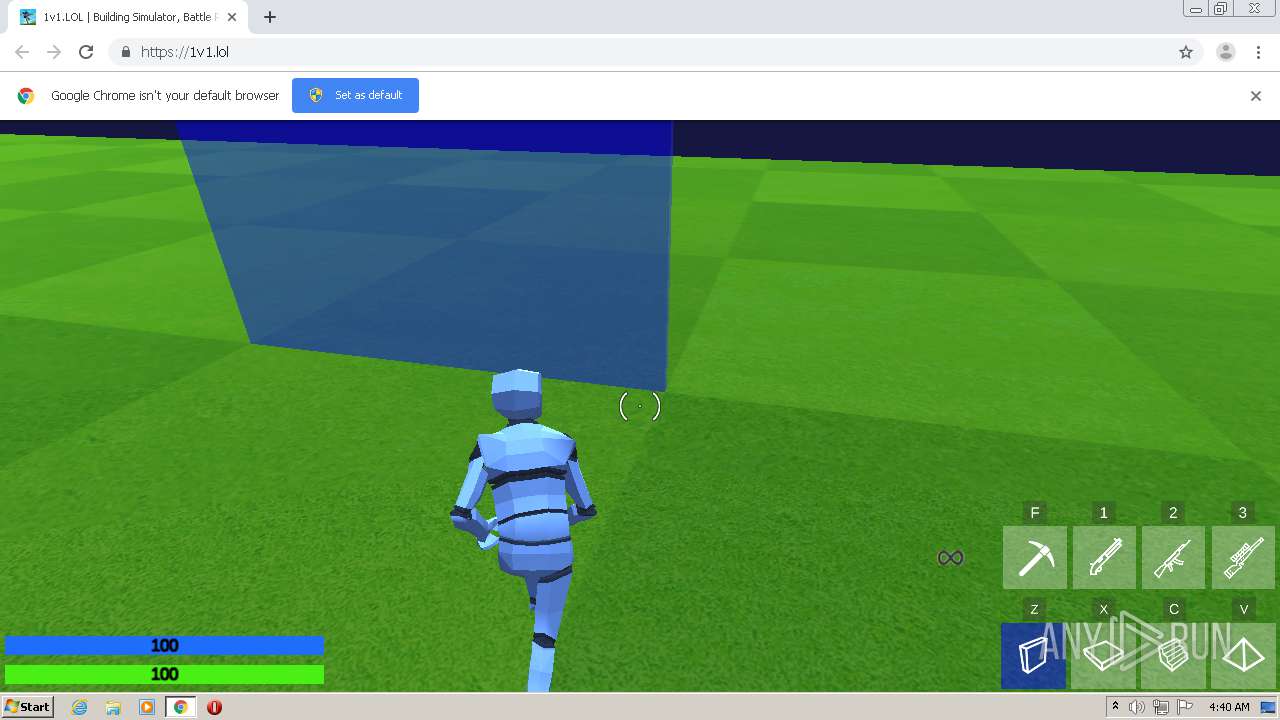Screen dimensions: 1280x720
Task: Open the Chrome three-dot menu
Action: click(x=1258, y=52)
